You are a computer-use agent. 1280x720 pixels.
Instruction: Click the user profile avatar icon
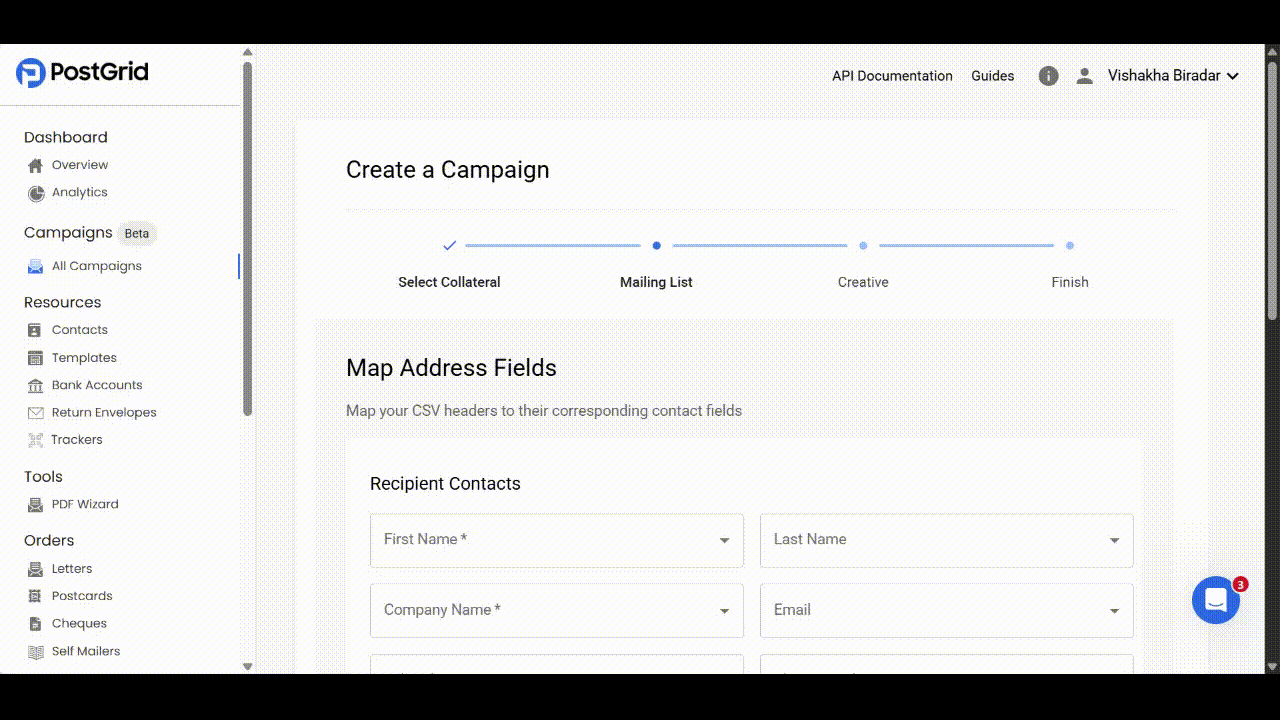click(1084, 76)
